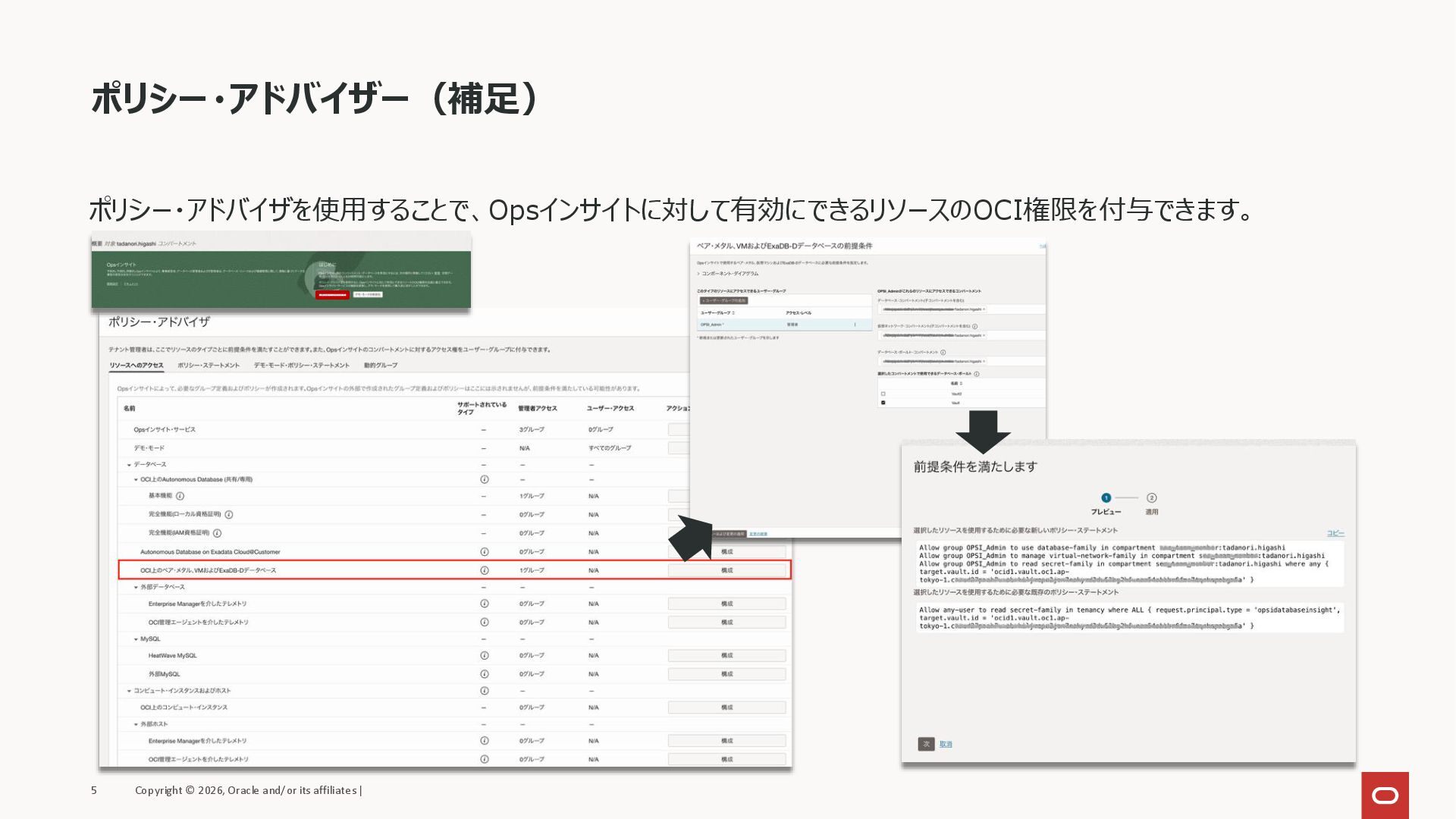Image resolution: width=1456 pixels, height=819 pixels.
Task: Click wizard step 1 プレビュー progress marker
Action: [x=1106, y=498]
